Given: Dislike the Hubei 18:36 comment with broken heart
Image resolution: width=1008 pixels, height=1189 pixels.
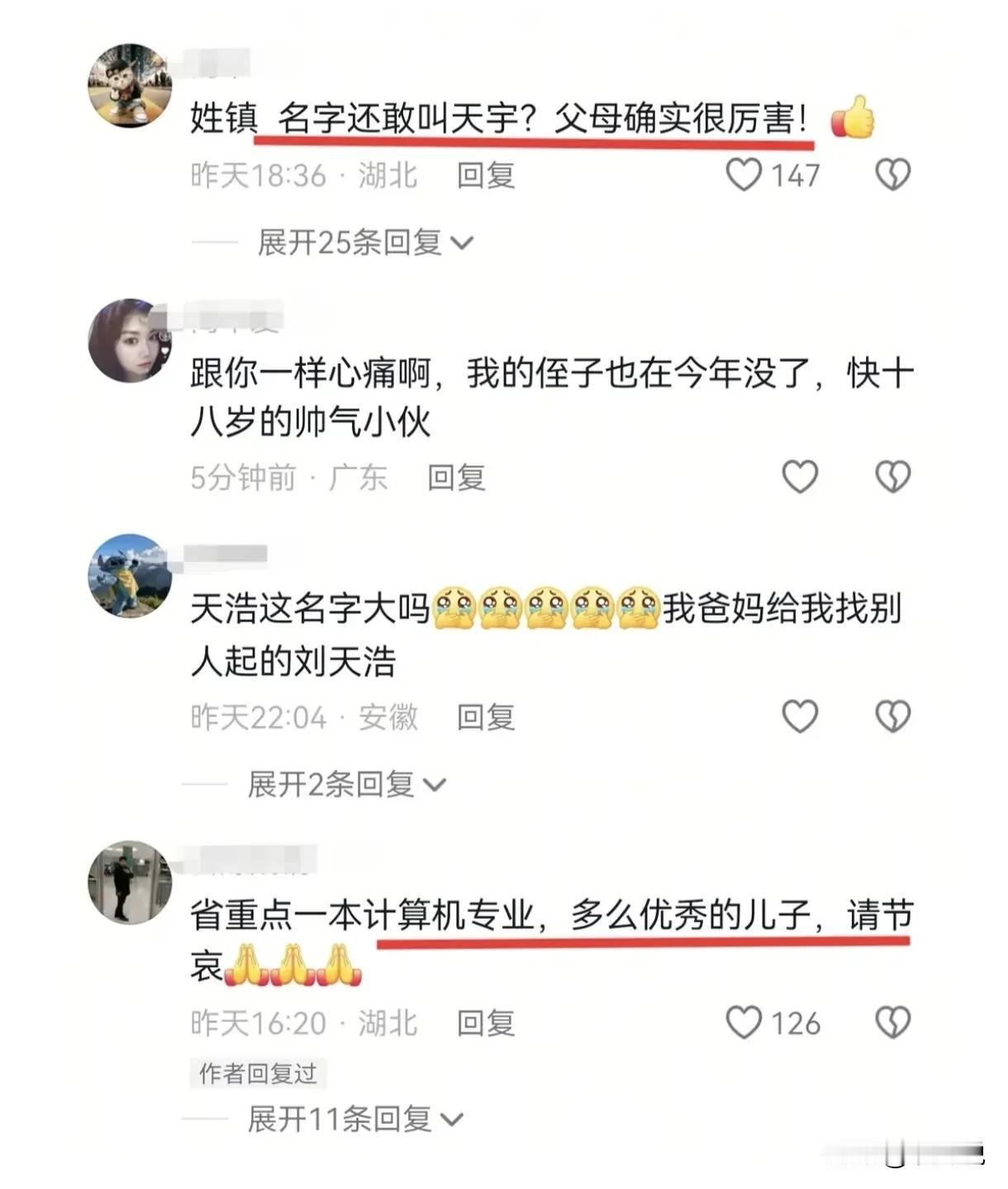Looking at the screenshot, I should click(x=892, y=175).
